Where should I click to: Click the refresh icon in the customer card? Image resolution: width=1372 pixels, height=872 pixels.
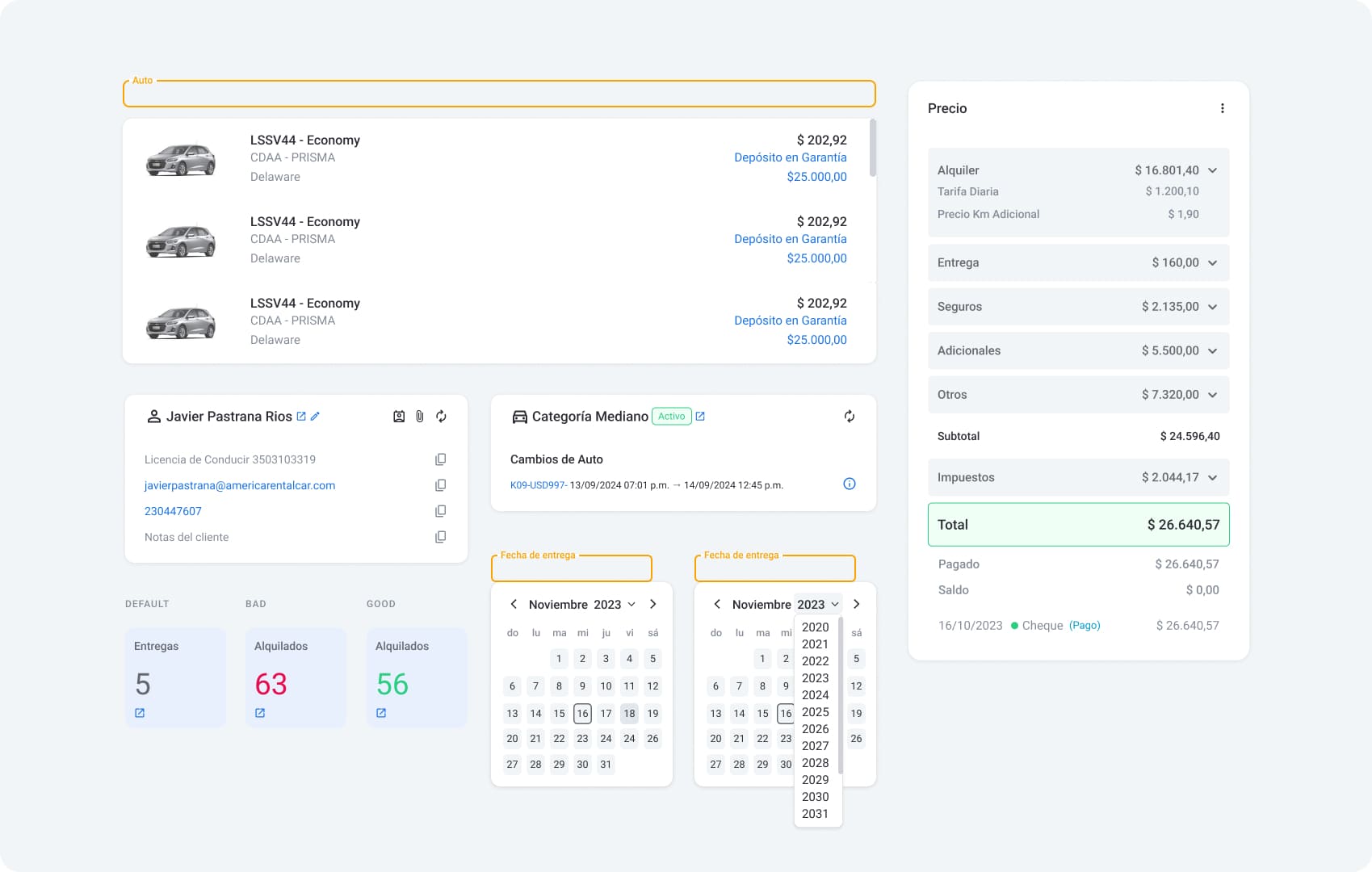tap(441, 417)
